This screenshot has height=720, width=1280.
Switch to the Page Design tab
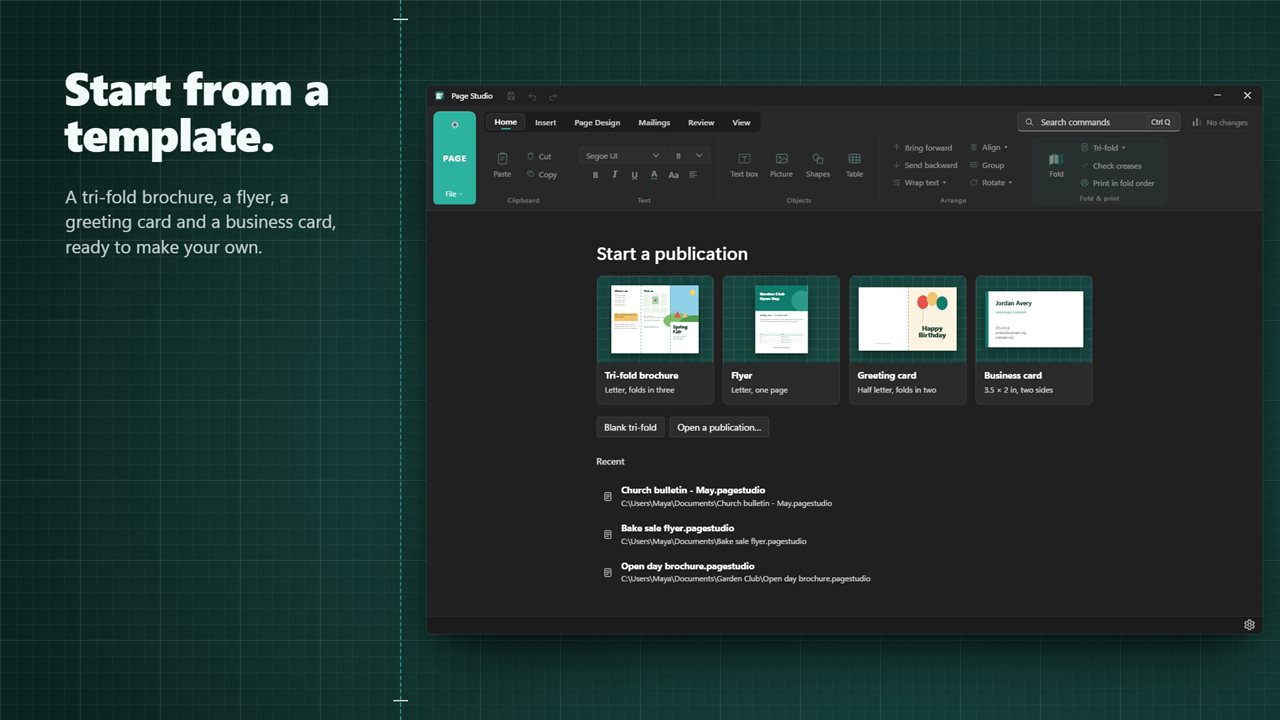click(x=597, y=123)
